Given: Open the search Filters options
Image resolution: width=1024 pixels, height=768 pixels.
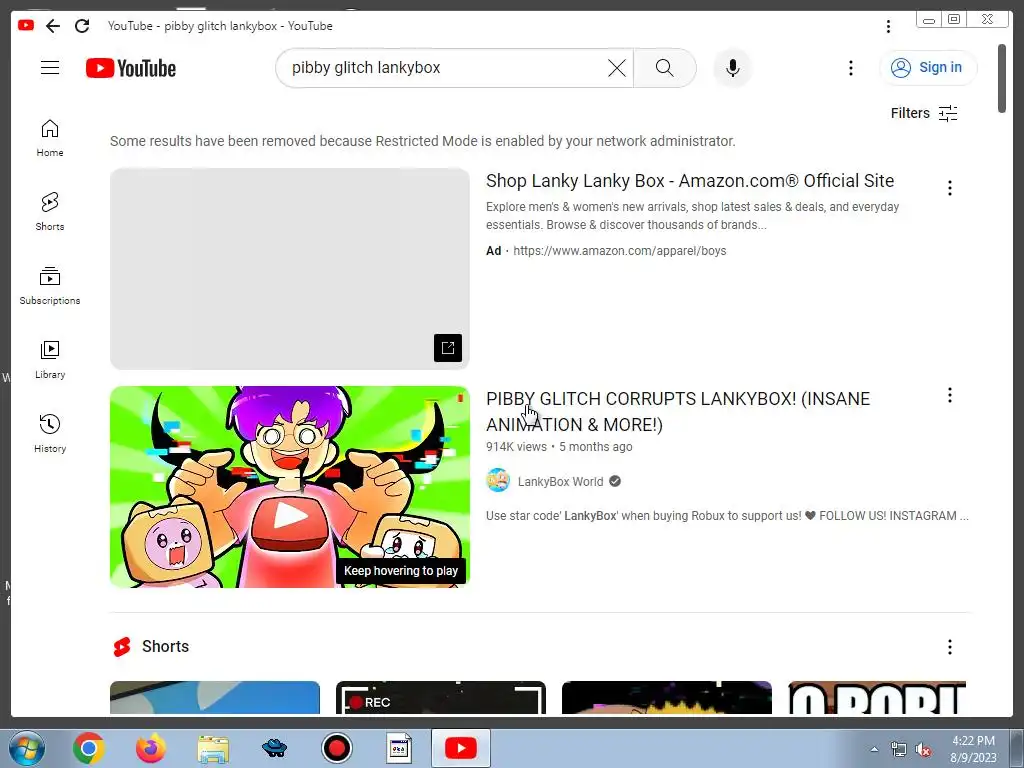Looking at the screenshot, I should [x=923, y=113].
